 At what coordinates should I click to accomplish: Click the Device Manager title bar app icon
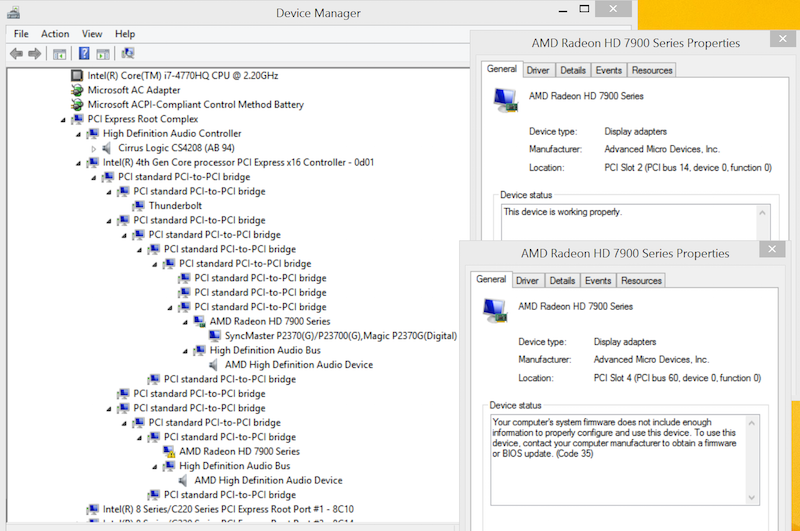(x=14, y=12)
